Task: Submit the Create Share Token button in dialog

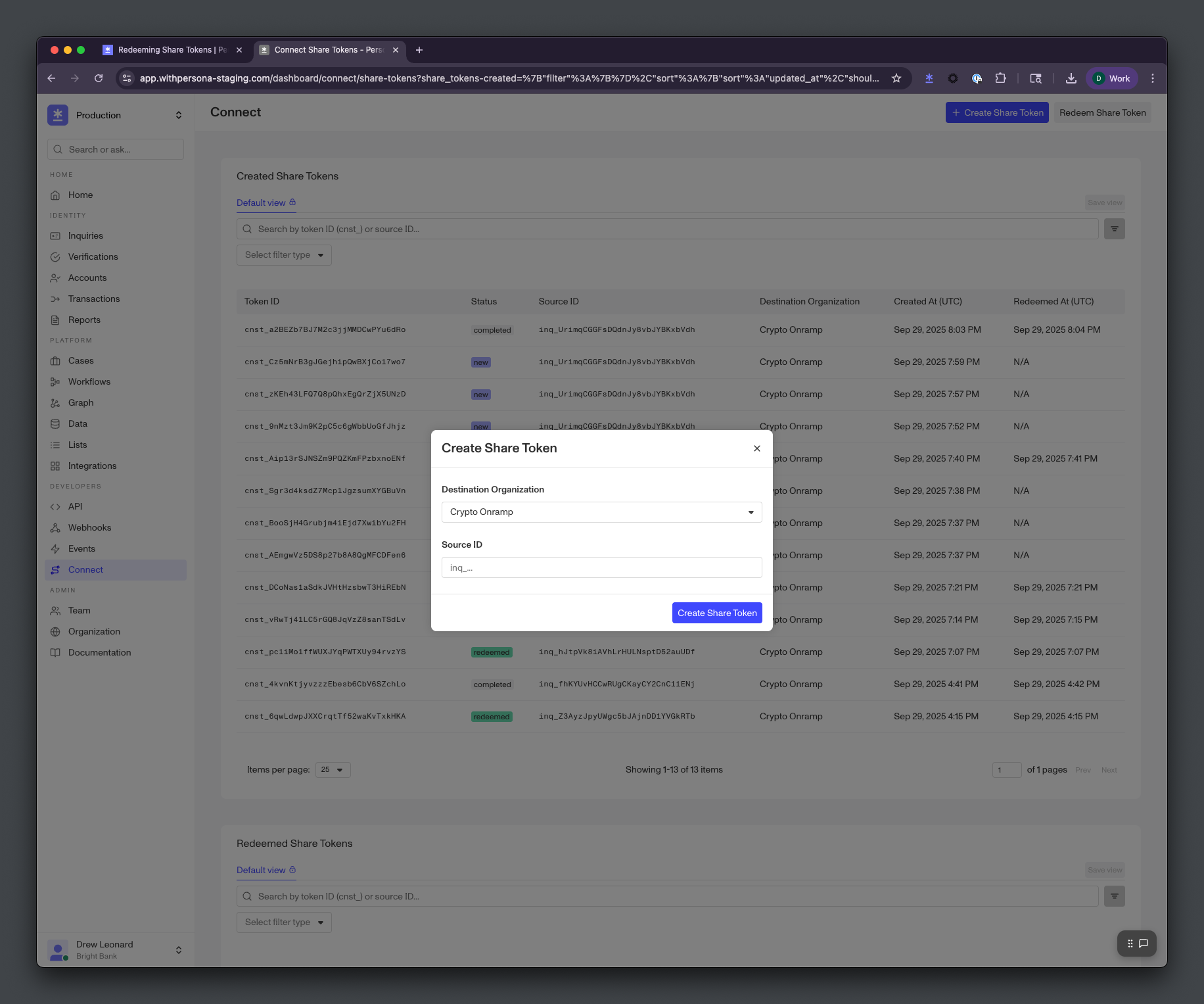Action: point(716,613)
